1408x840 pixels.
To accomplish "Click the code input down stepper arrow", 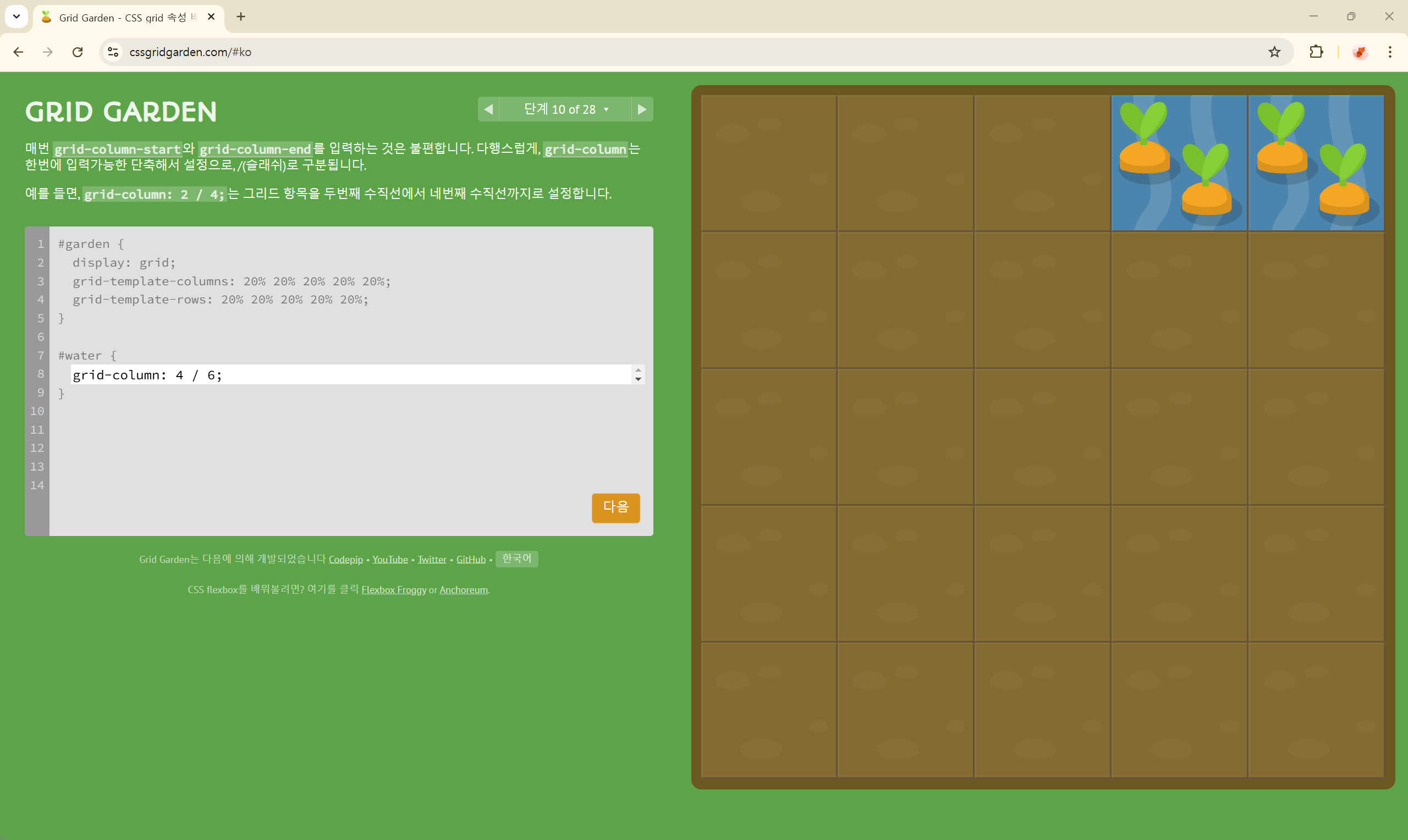I will pyautogui.click(x=638, y=379).
